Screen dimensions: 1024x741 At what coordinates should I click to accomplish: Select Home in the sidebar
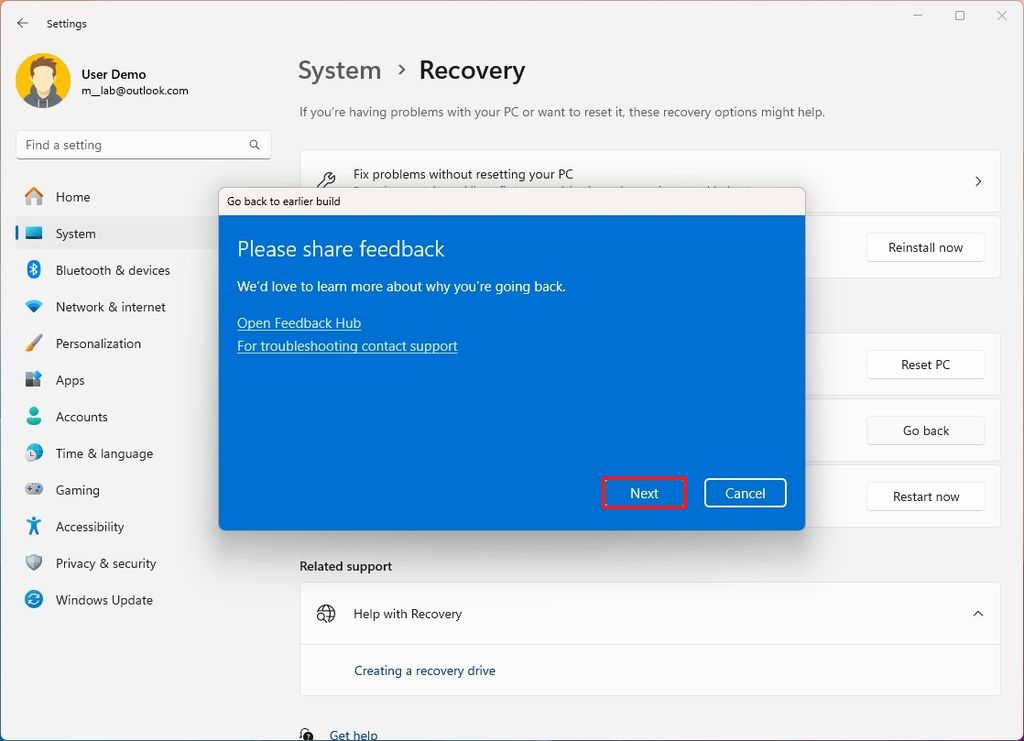coord(72,197)
